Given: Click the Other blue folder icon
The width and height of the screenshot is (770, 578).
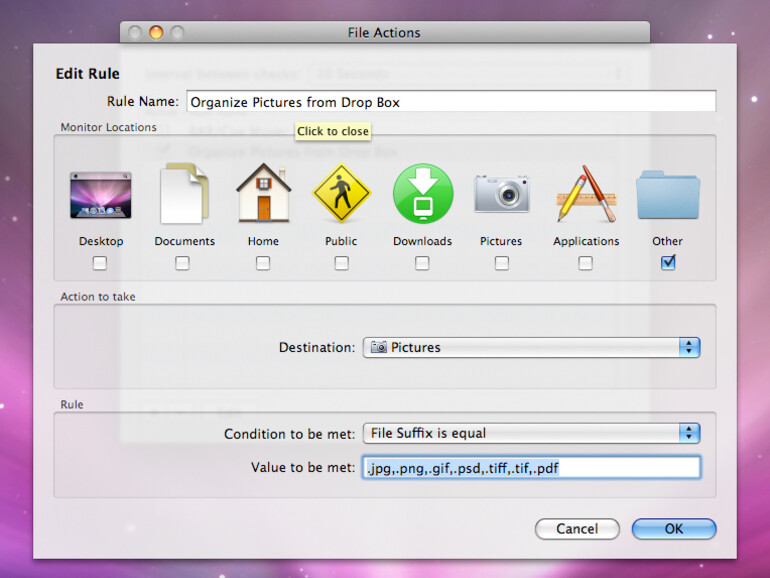Looking at the screenshot, I should 668,194.
